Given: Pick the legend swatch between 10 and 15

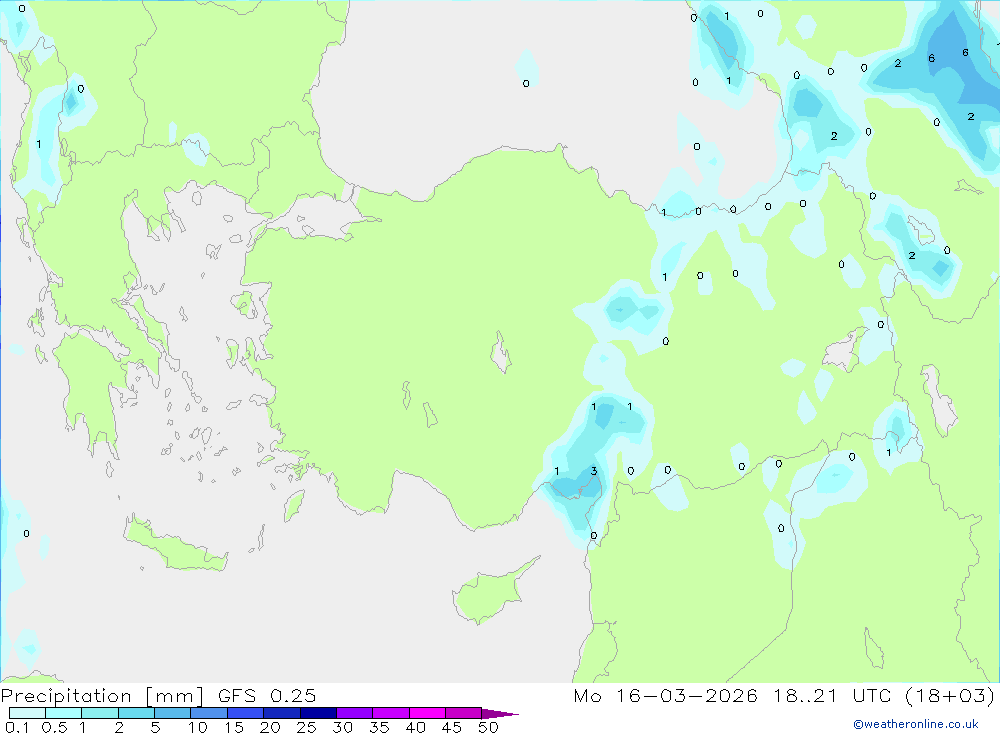Looking at the screenshot, I should [209, 713].
